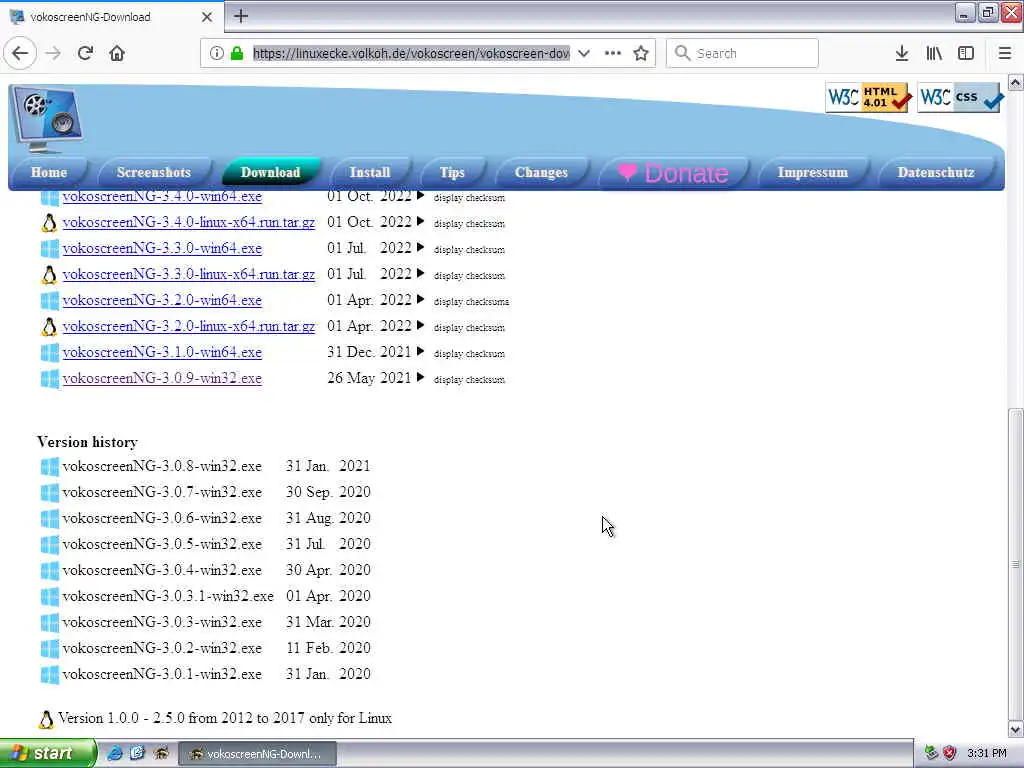Bookmark this page with the star icon
The width and height of the screenshot is (1024, 768).
click(x=641, y=54)
